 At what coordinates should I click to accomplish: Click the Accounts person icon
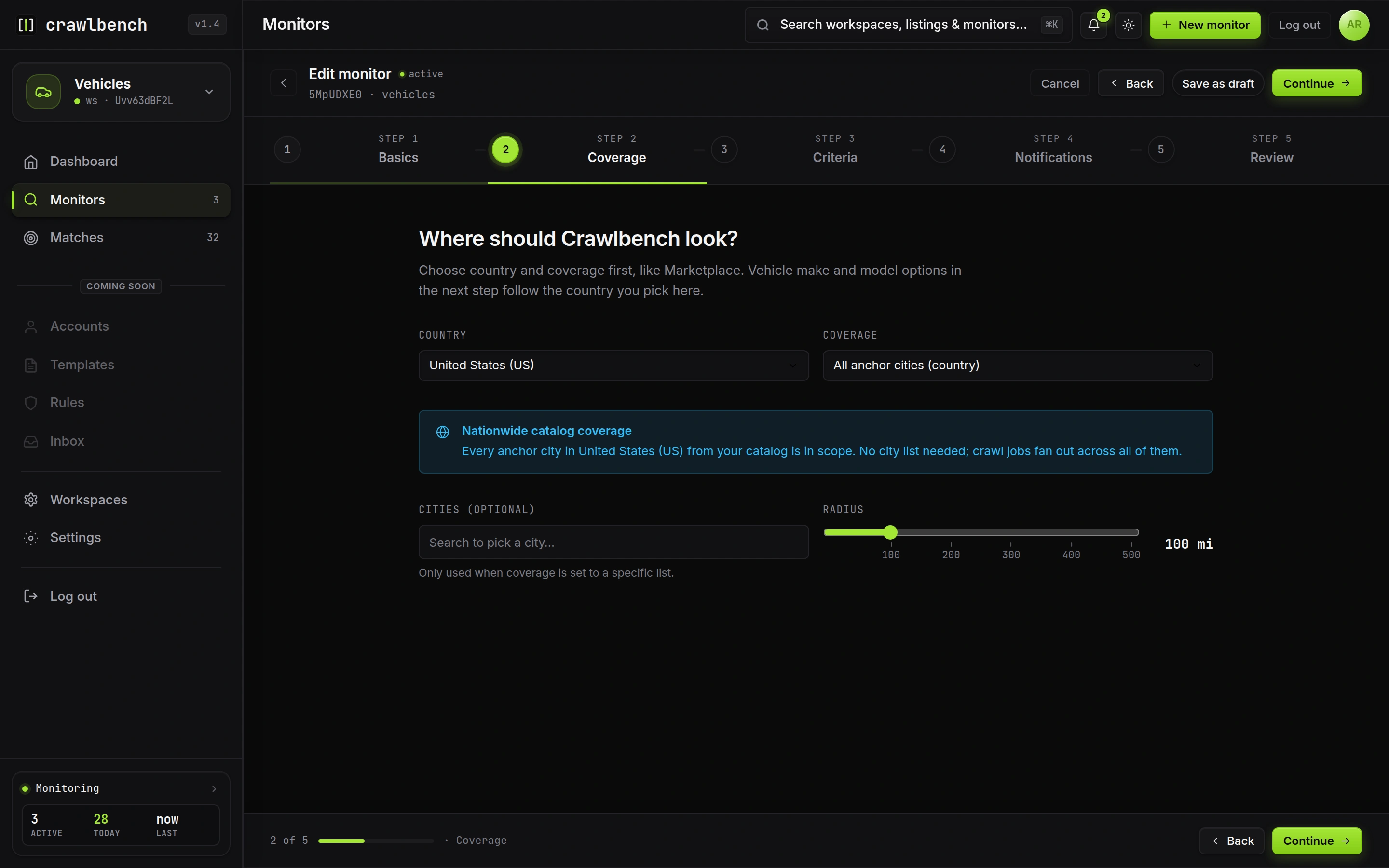pos(31,326)
